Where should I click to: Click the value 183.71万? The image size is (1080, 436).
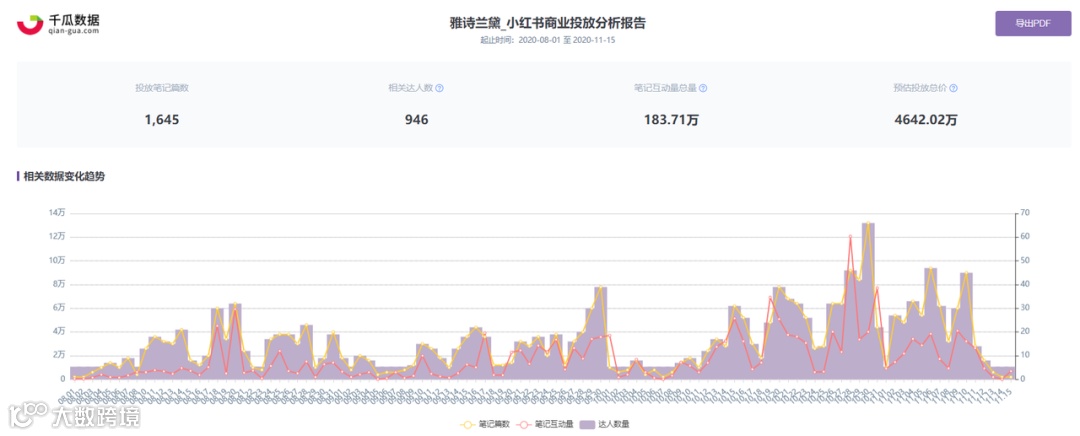[671, 120]
